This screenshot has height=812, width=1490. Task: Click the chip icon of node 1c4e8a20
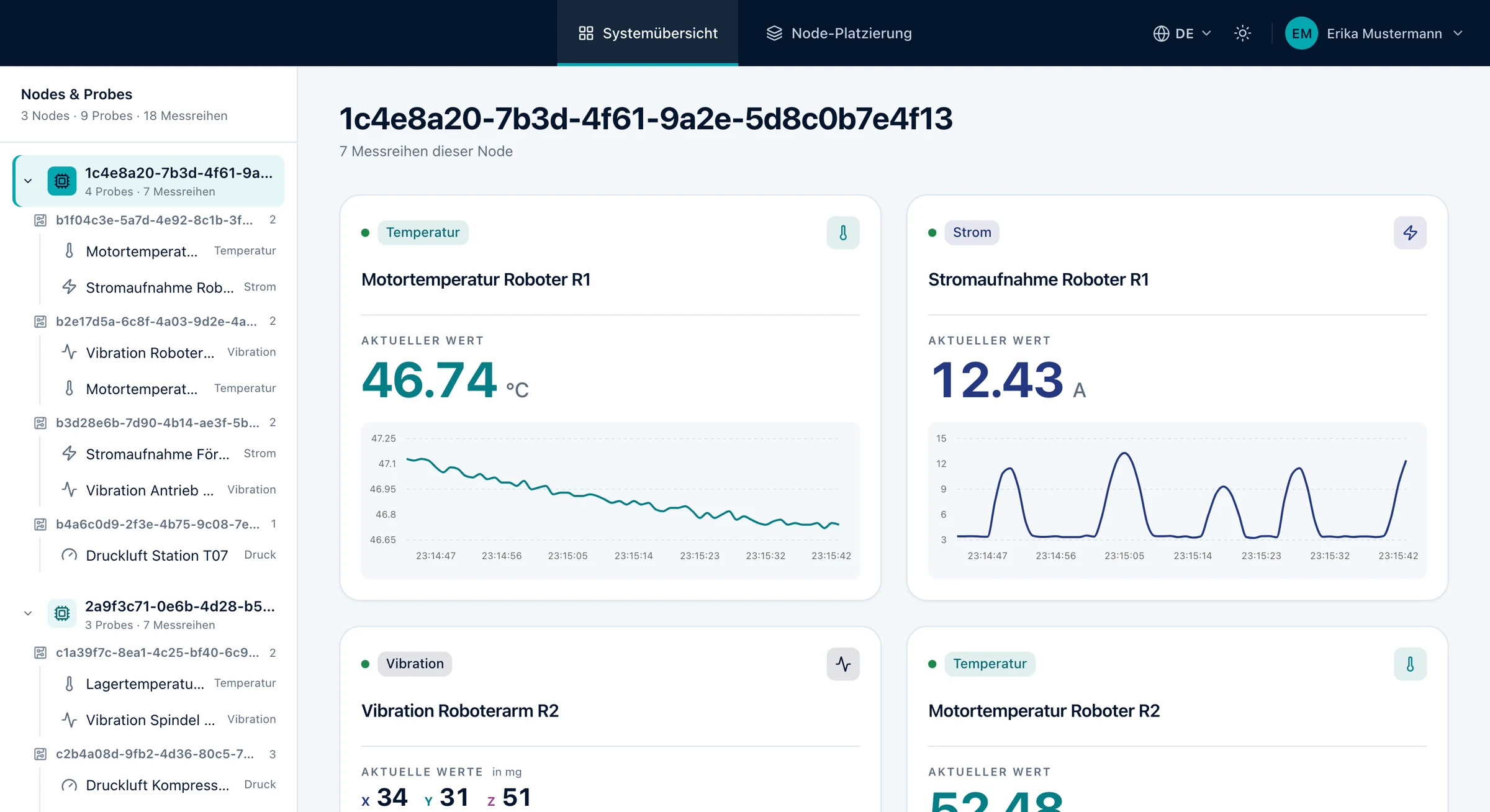tap(62, 181)
